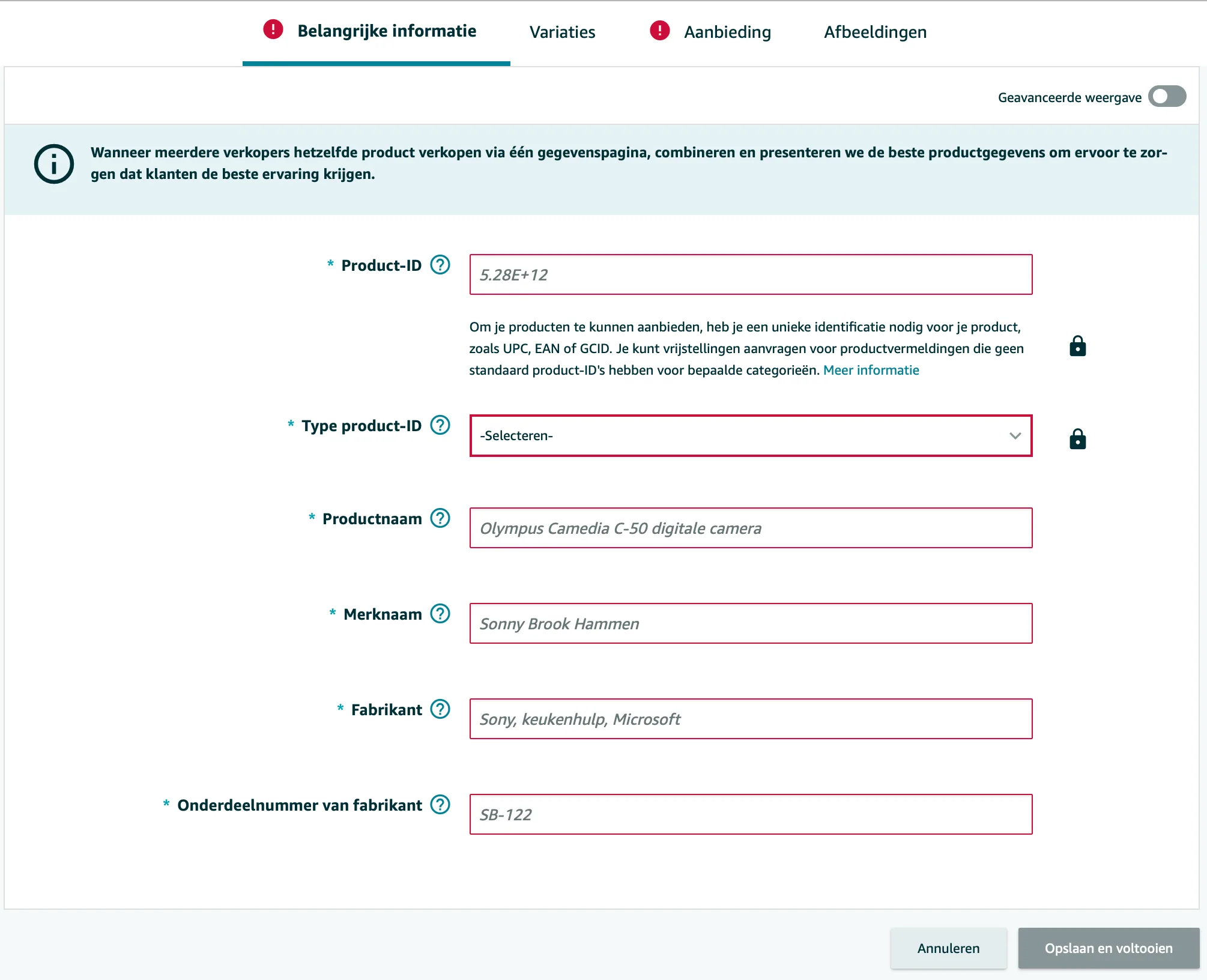Image resolution: width=1207 pixels, height=980 pixels.
Task: Focus the Productnaam input field
Action: (x=751, y=528)
